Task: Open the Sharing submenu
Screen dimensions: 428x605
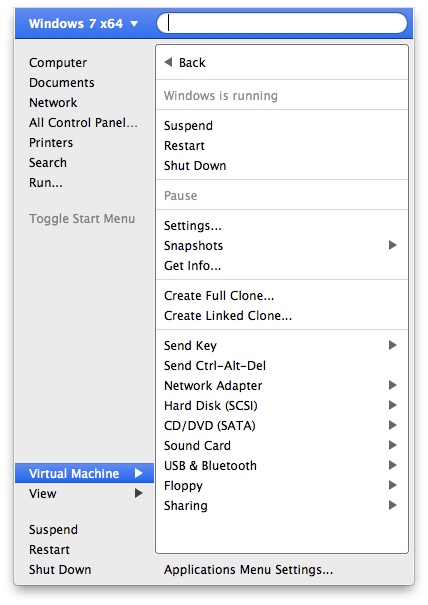Action: coord(282,506)
